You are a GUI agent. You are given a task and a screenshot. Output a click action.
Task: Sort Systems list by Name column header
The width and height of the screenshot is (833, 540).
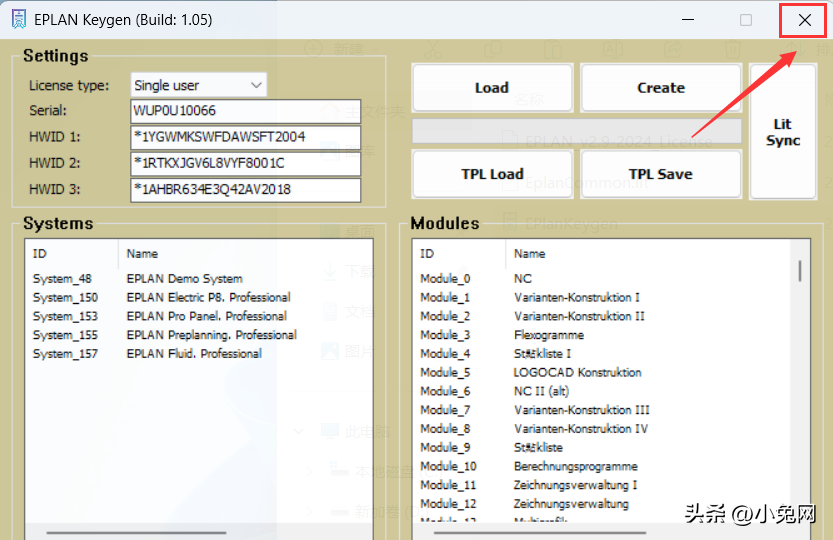pos(142,254)
